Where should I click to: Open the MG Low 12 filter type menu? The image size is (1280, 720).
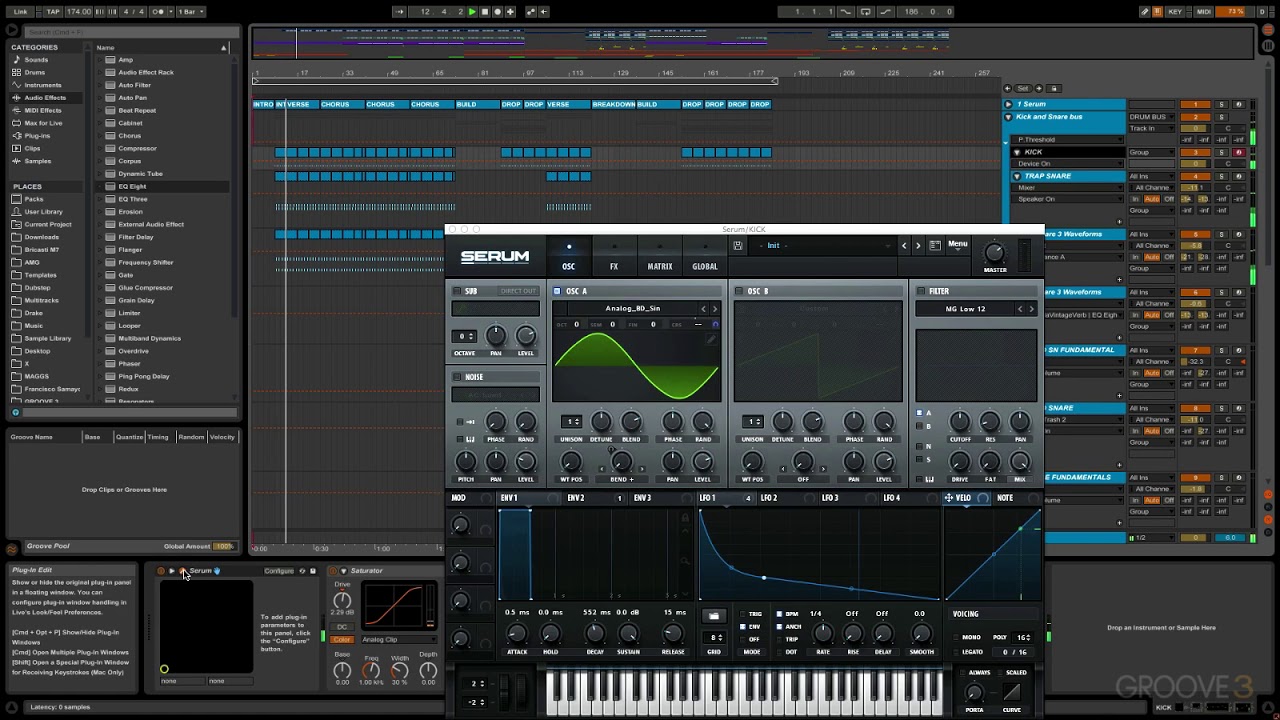tap(965, 309)
